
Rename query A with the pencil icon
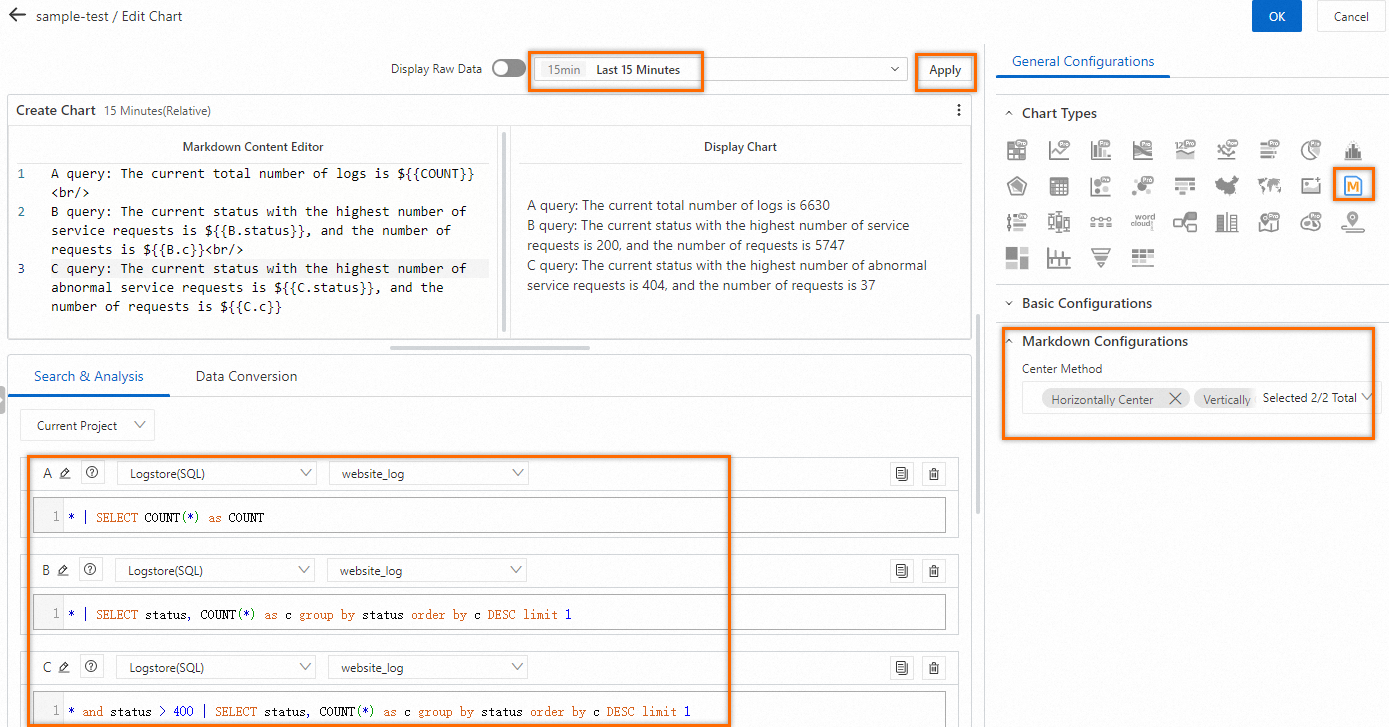[64, 473]
